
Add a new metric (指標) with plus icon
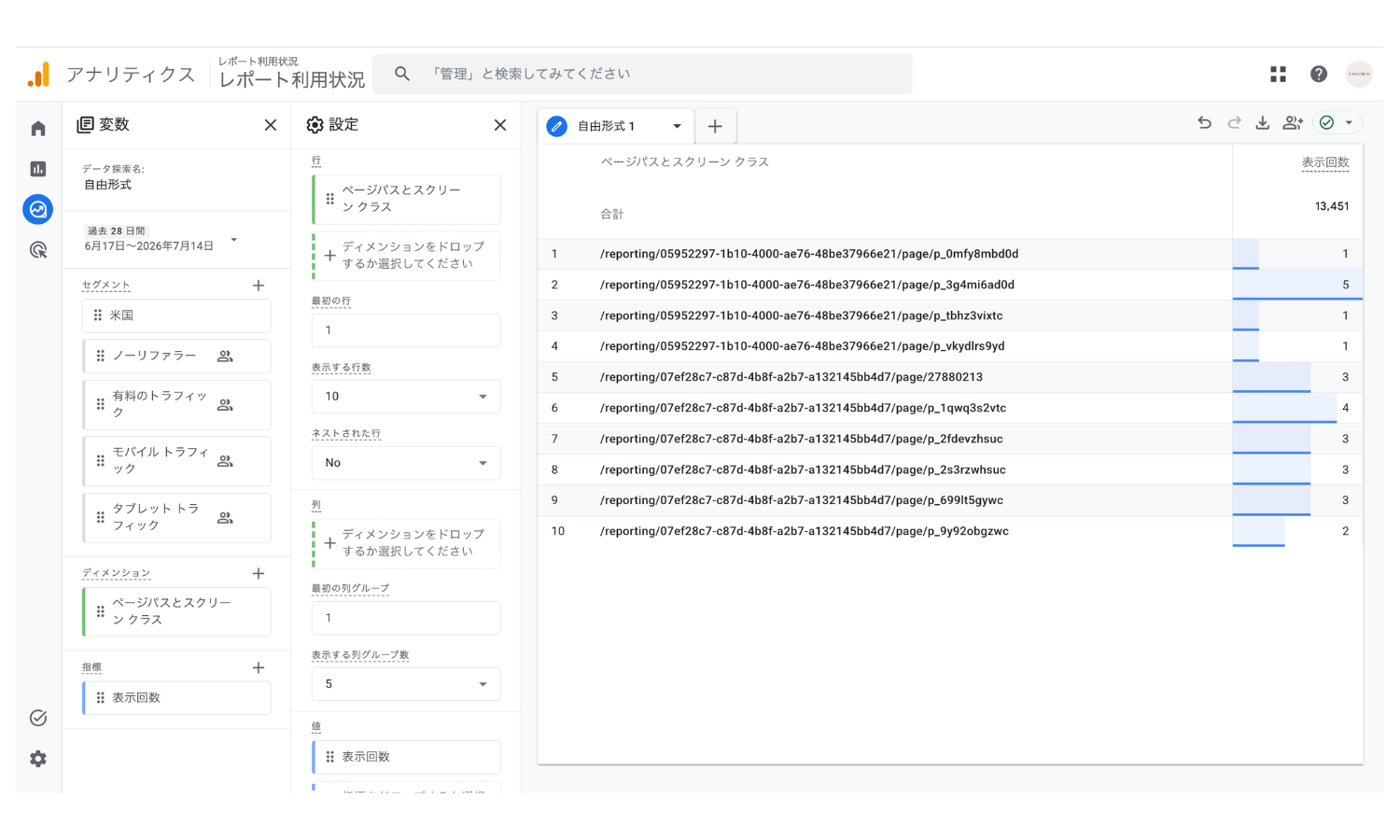pyautogui.click(x=259, y=667)
